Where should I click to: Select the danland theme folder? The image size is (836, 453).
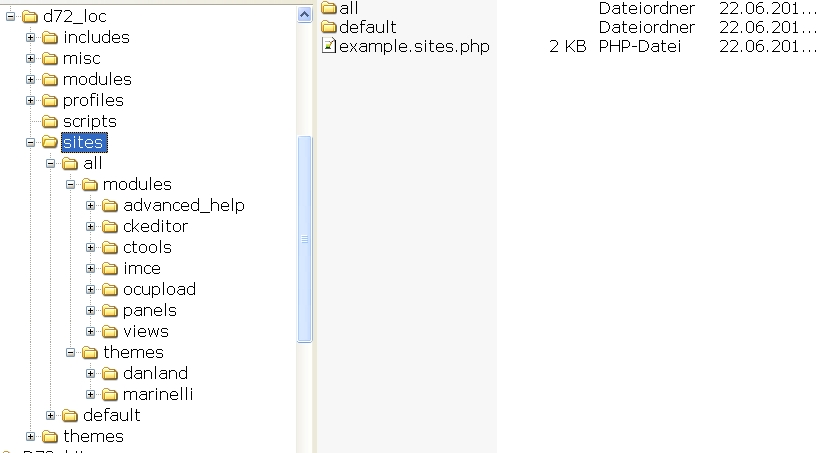155,374
